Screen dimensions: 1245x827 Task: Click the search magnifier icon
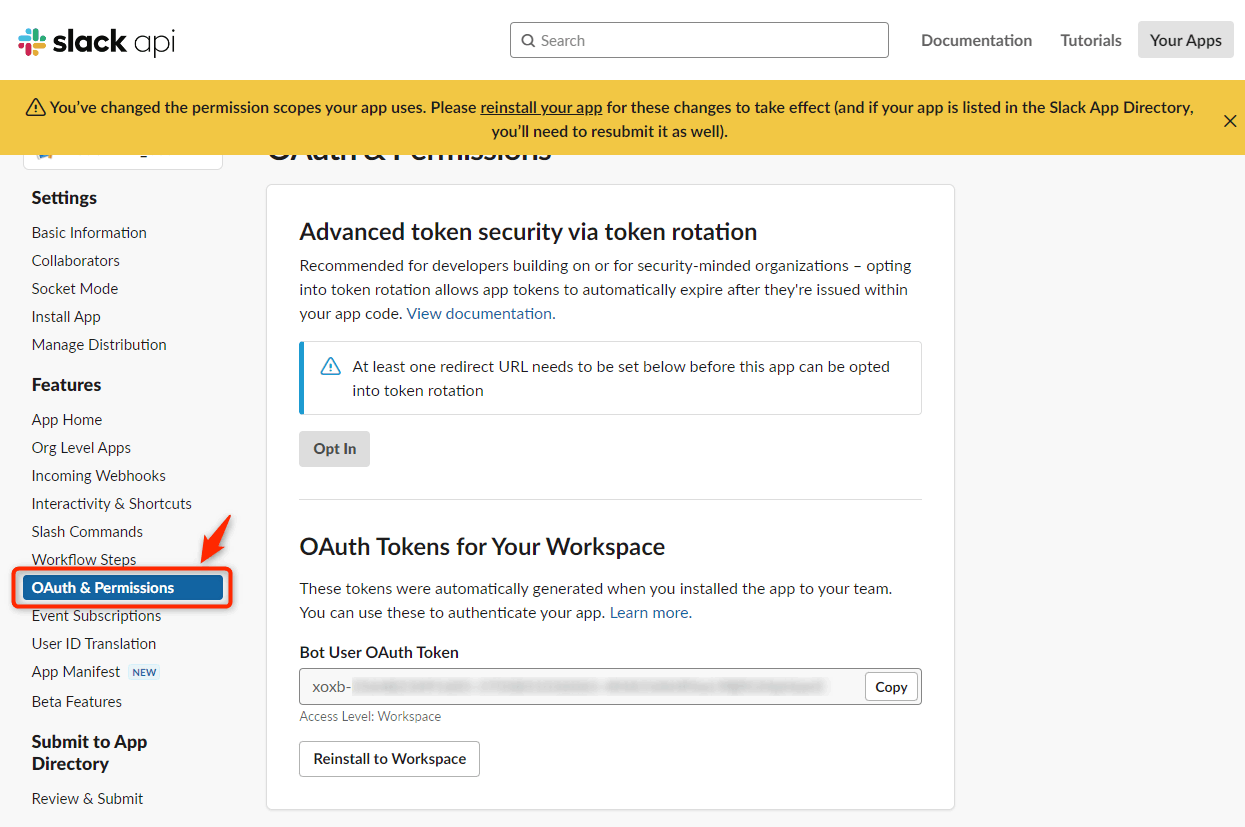point(528,41)
